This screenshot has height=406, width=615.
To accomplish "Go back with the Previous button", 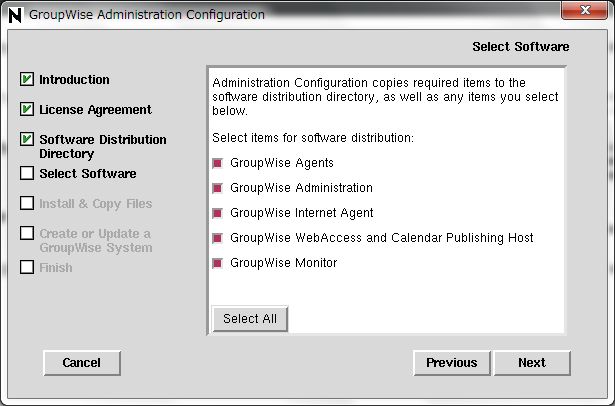I will pos(452,363).
